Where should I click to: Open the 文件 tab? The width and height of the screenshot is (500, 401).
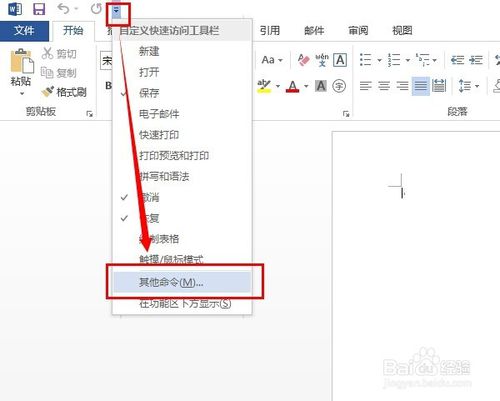[24, 31]
